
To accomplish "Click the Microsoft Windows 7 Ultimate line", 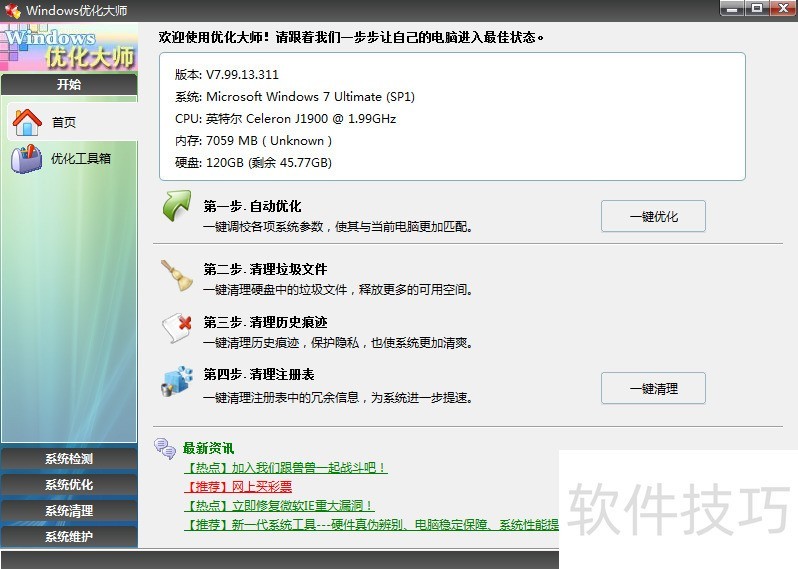I will (295, 97).
